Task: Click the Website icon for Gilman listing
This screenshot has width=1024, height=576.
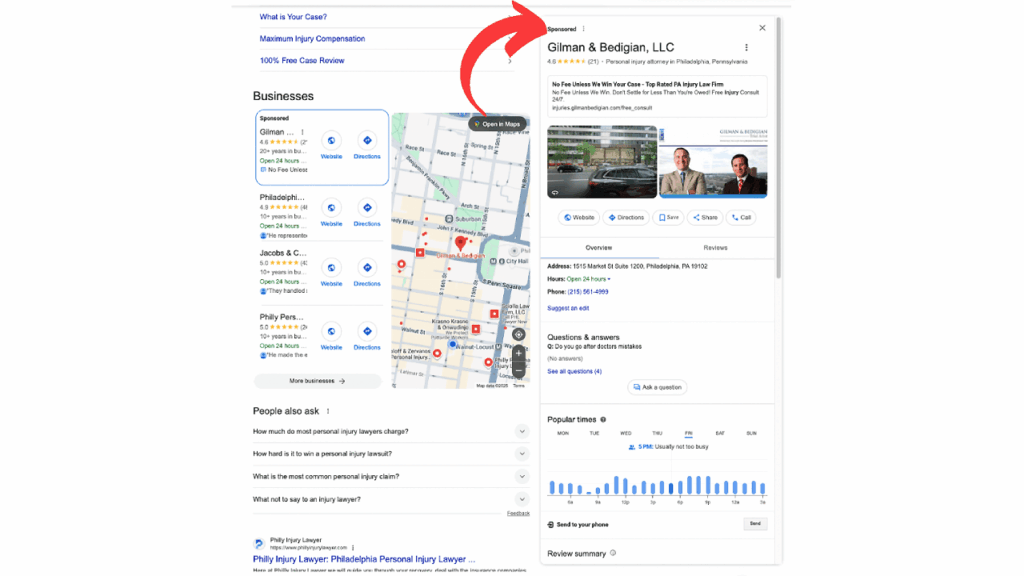Action: (x=331, y=141)
